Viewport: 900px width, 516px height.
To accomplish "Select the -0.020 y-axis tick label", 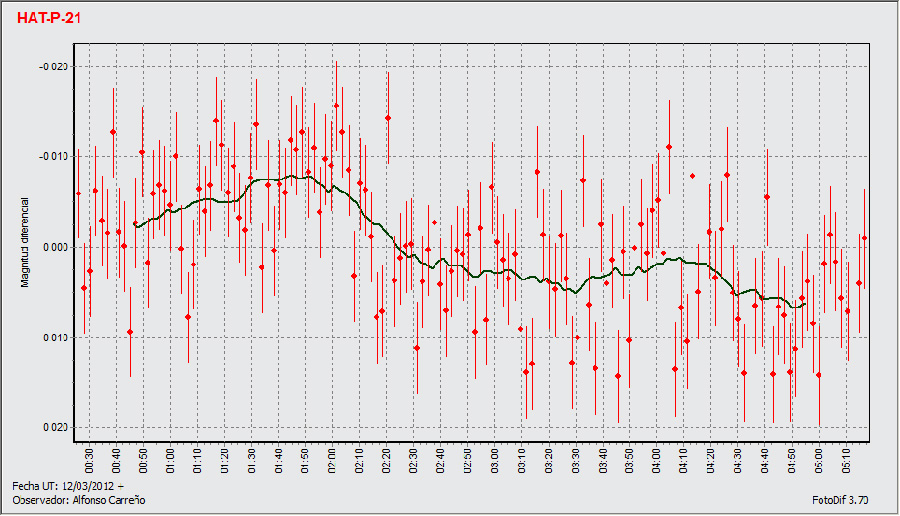I will click(52, 66).
